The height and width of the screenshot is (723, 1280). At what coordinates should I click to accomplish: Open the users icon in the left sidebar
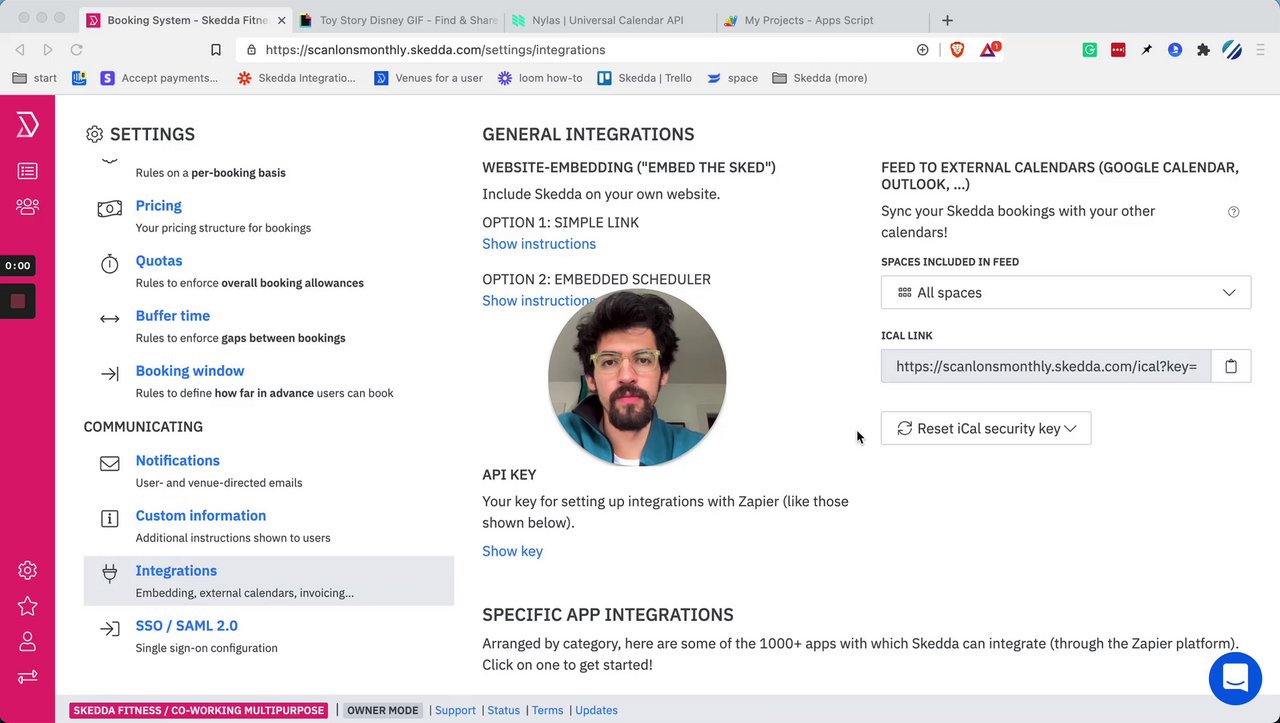pos(27,207)
